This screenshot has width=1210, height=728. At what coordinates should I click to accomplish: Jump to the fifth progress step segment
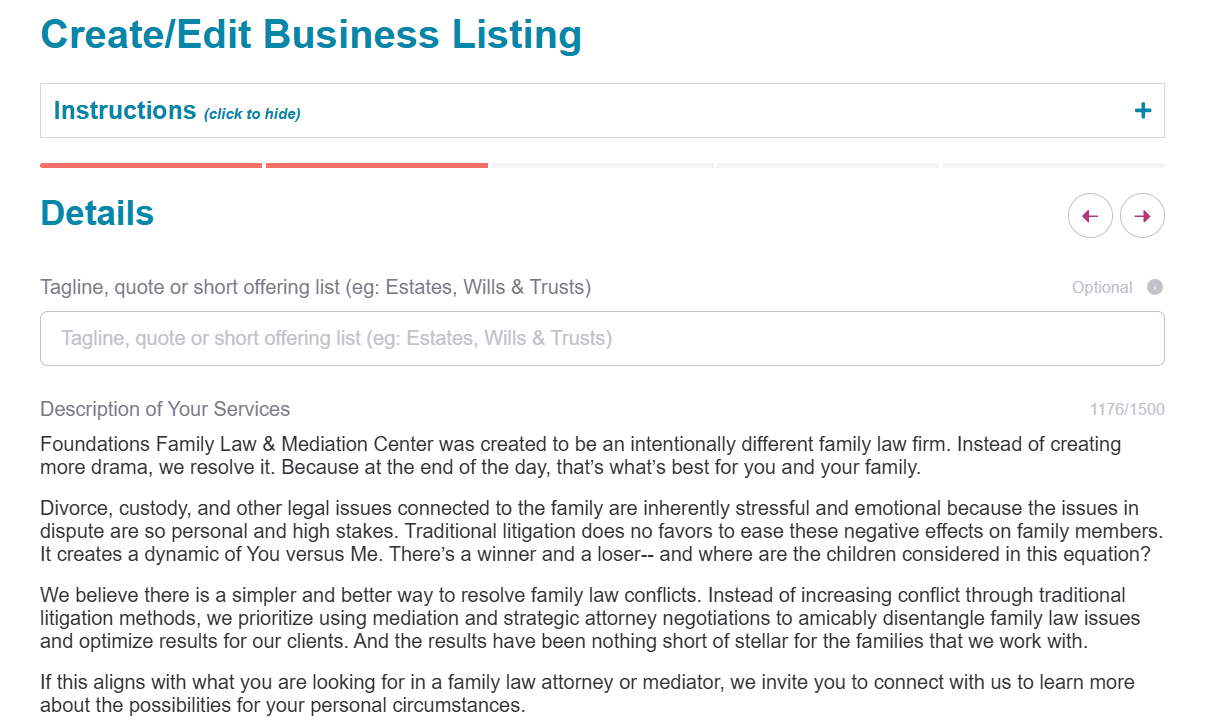(1053, 165)
